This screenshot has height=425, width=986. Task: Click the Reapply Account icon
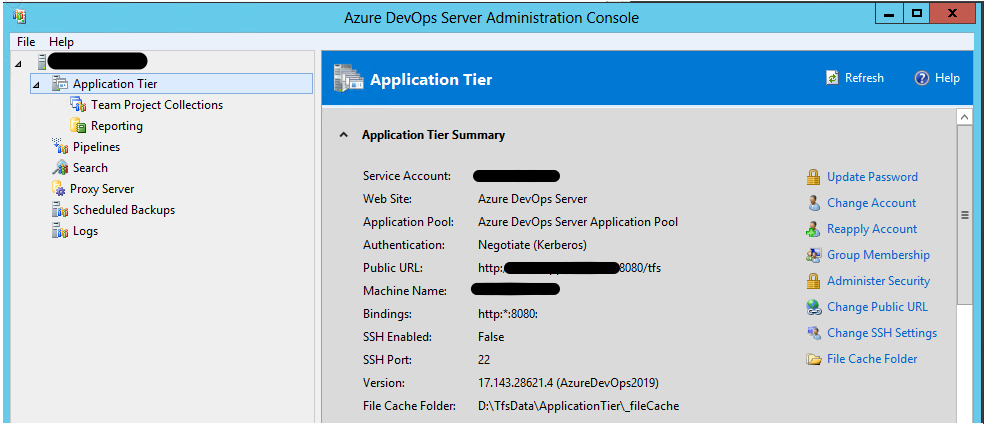814,229
